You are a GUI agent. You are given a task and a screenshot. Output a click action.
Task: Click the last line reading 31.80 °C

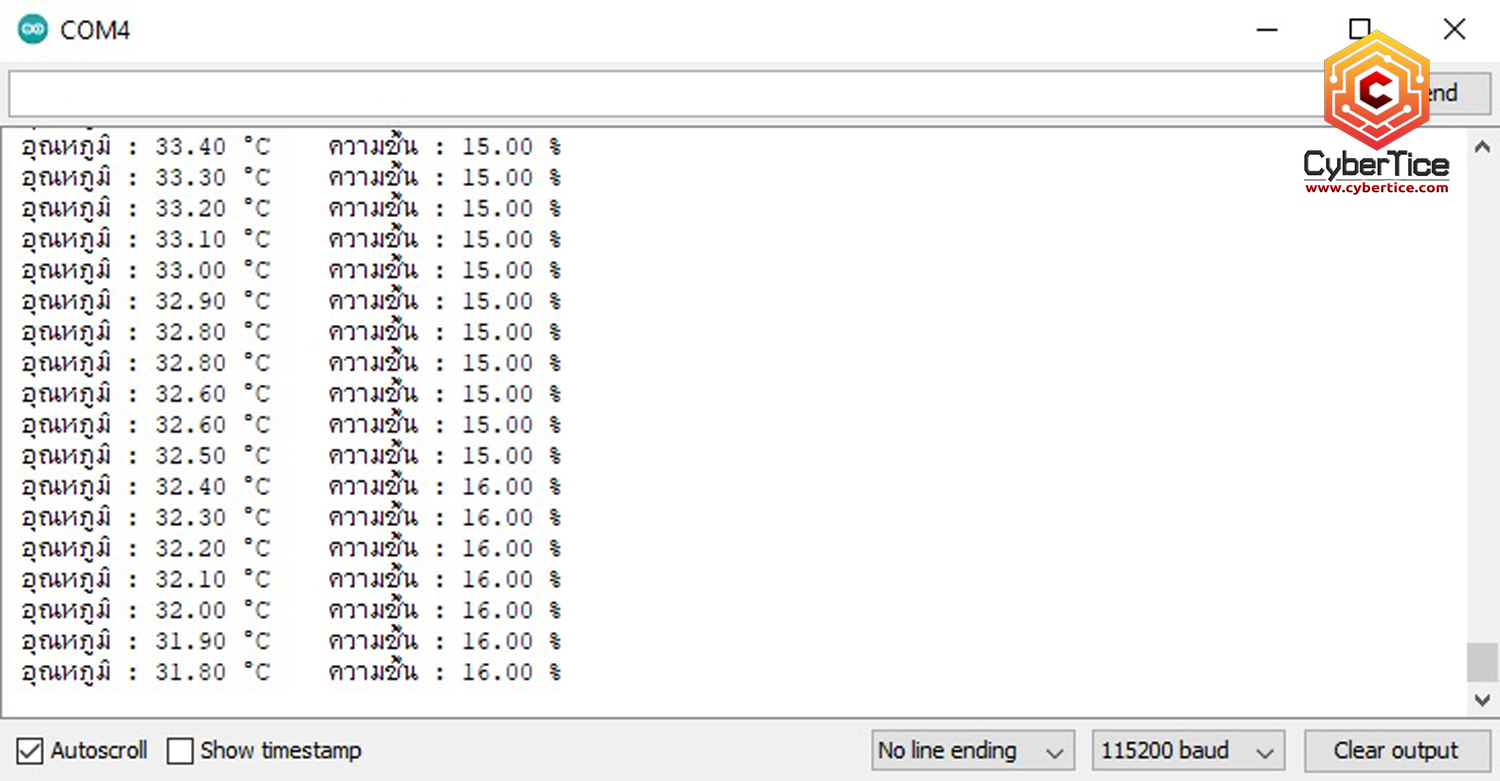tap(291, 672)
